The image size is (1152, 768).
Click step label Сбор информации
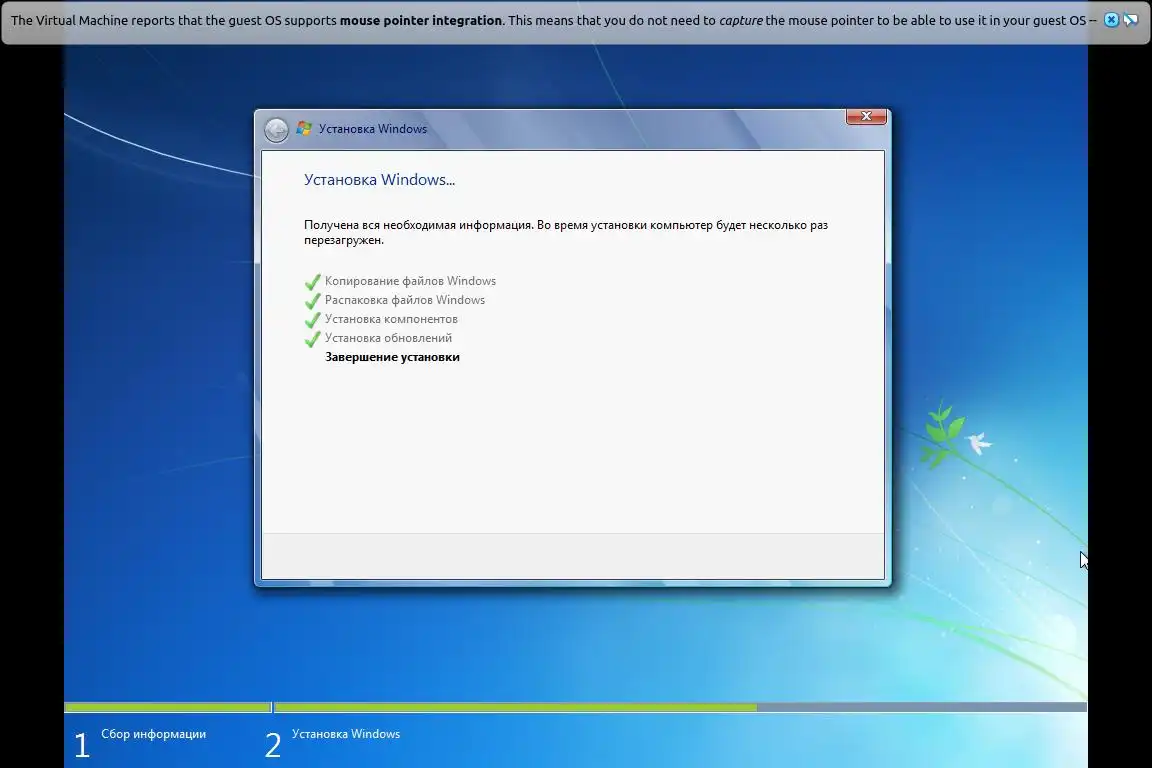[x=154, y=733]
